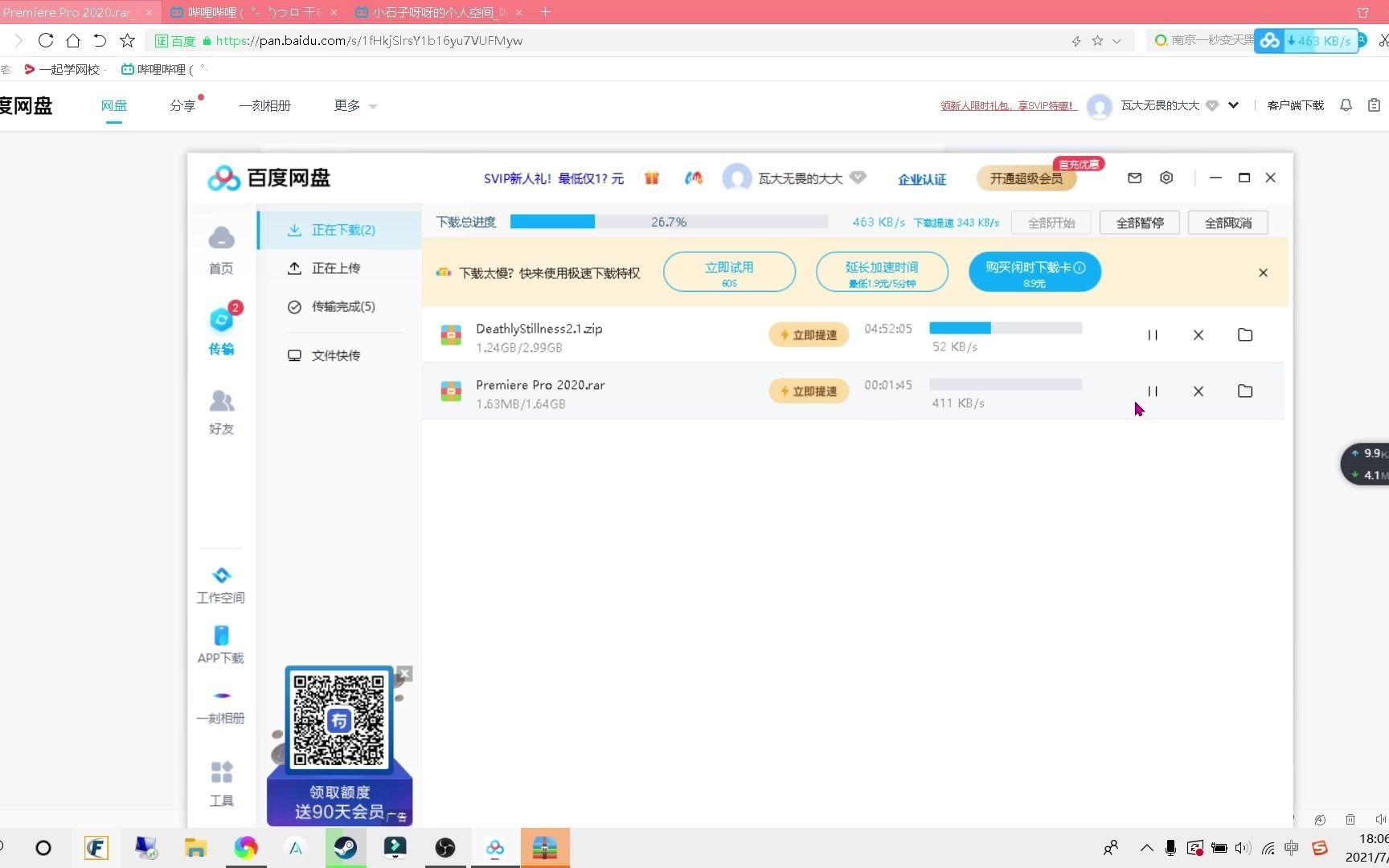Open the 企业认证 link

click(922, 179)
